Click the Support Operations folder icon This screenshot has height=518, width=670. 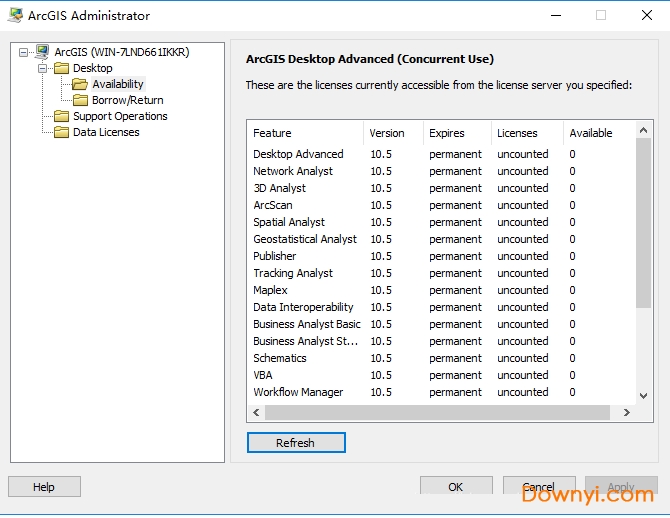pos(62,116)
